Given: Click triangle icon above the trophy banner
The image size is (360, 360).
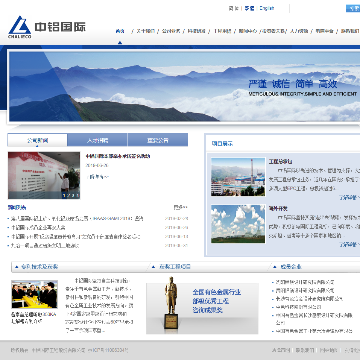Looking at the screenshot, I should (153, 267).
